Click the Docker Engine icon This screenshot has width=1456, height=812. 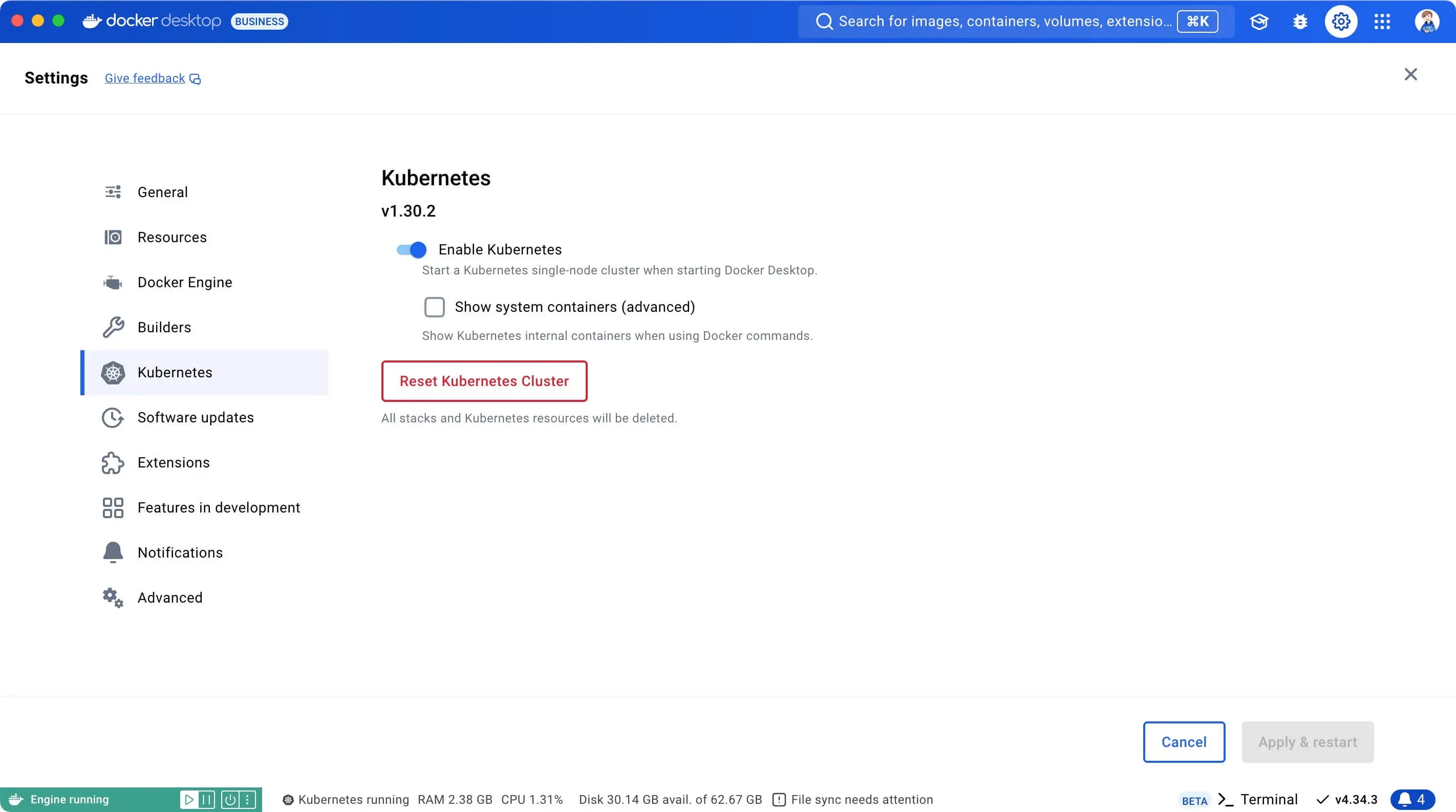pyautogui.click(x=113, y=282)
